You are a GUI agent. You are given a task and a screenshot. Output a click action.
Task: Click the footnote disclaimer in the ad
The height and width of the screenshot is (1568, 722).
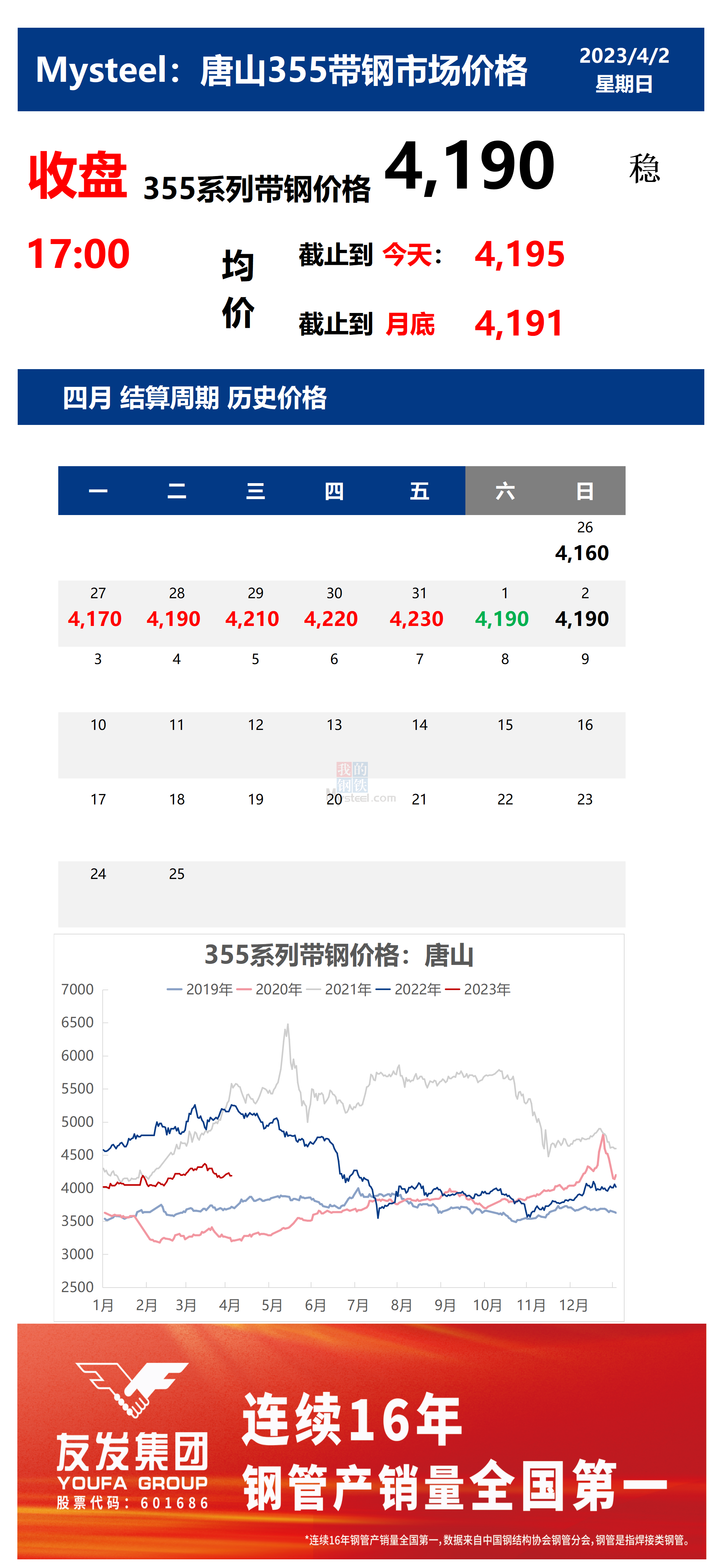click(x=498, y=1540)
